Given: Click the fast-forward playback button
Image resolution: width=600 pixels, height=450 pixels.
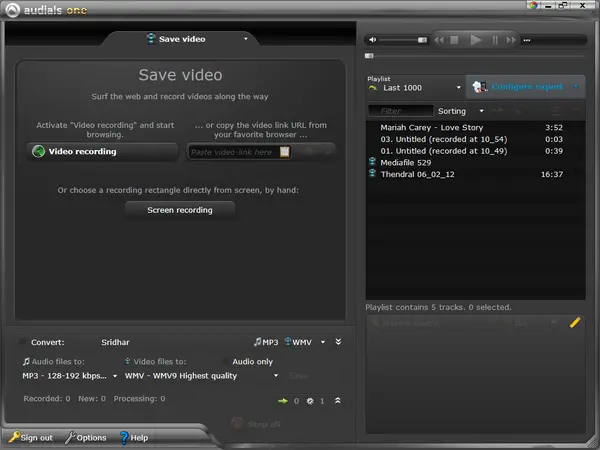Looking at the screenshot, I should click(x=511, y=40).
